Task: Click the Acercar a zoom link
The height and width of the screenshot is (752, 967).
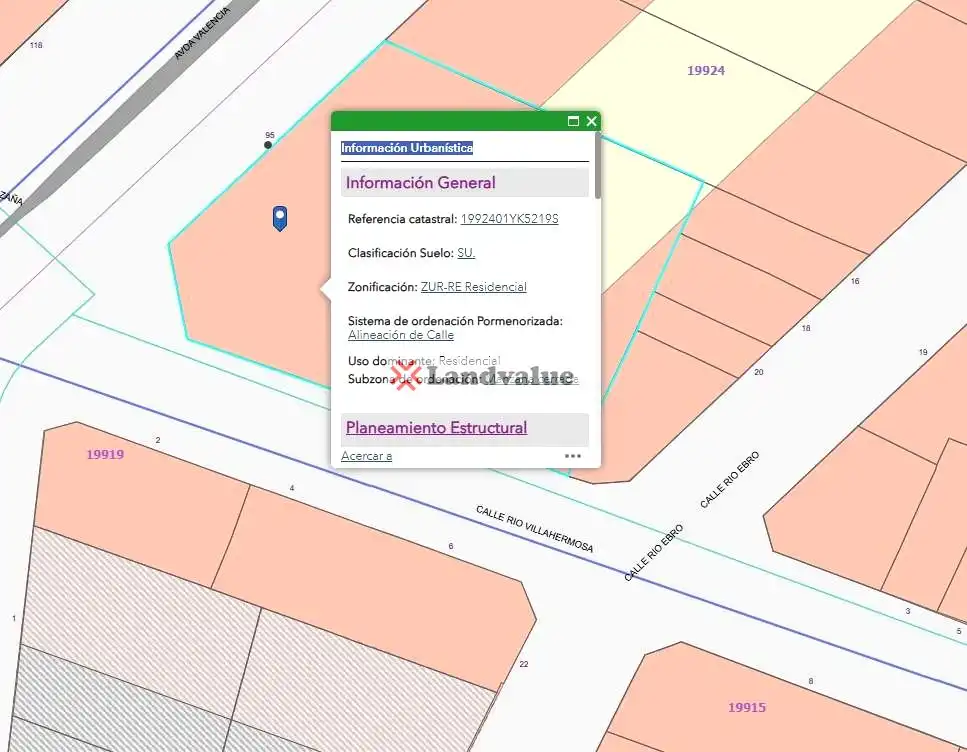Action: pos(366,456)
